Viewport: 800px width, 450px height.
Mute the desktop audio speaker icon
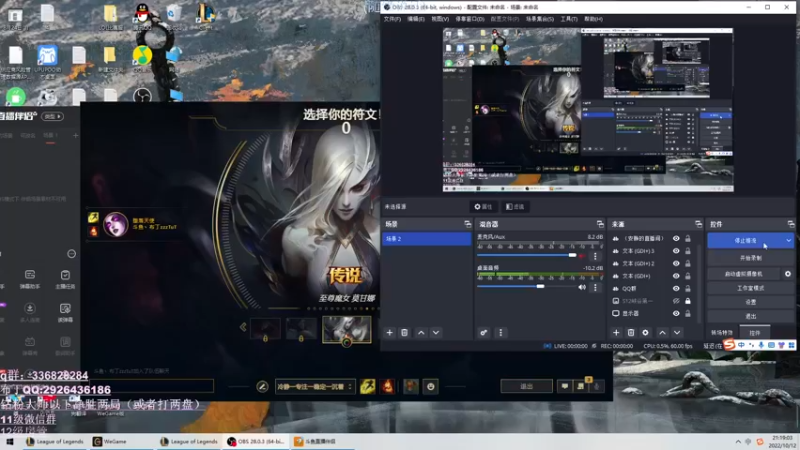[x=582, y=287]
